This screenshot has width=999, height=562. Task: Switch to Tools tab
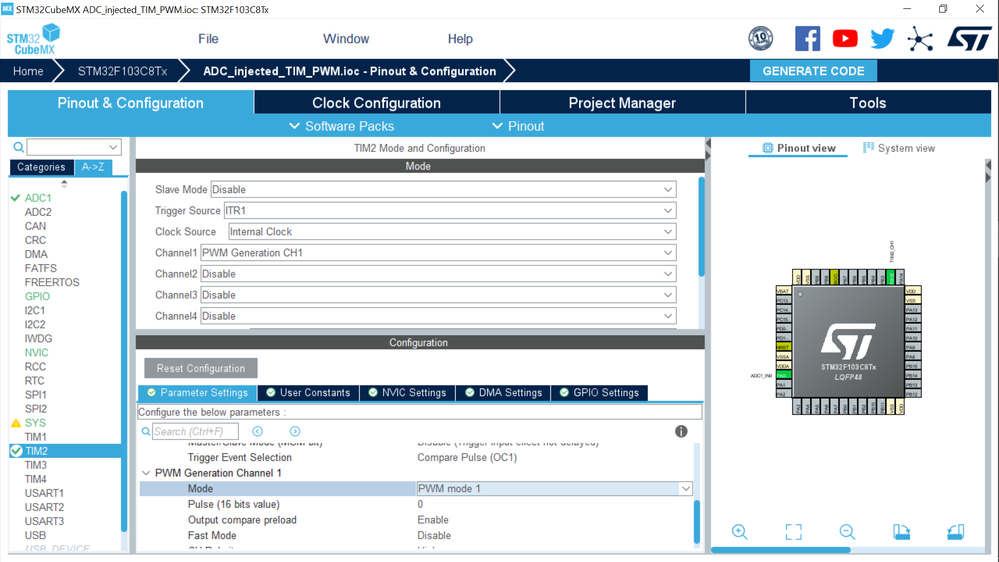(868, 103)
